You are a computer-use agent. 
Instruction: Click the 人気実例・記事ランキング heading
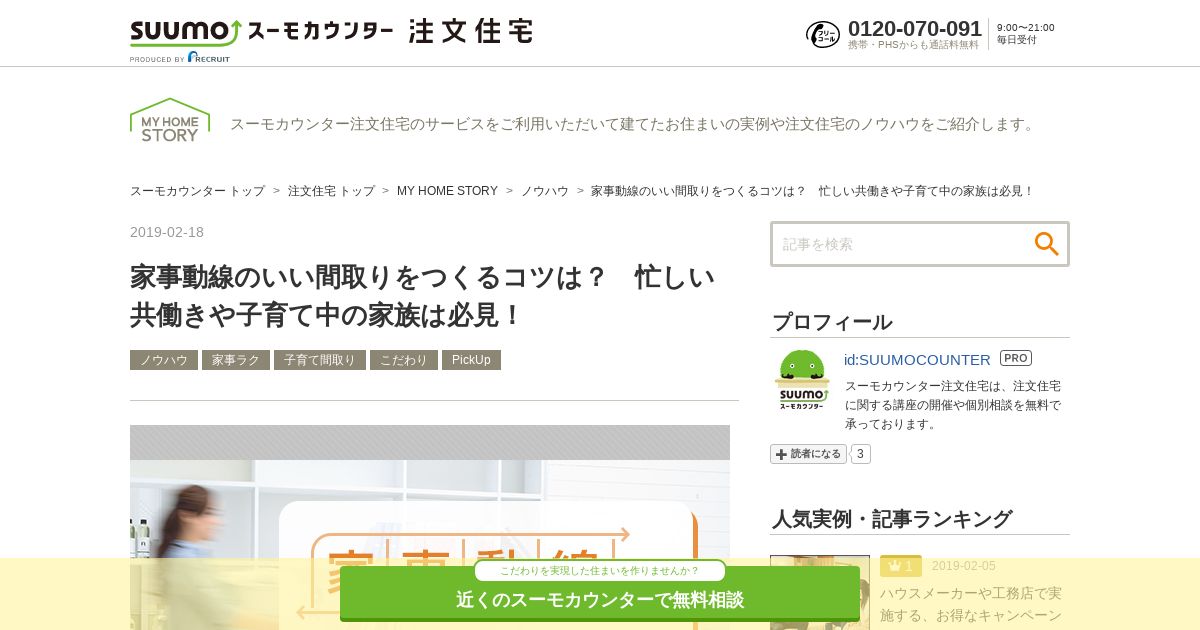tap(892, 519)
